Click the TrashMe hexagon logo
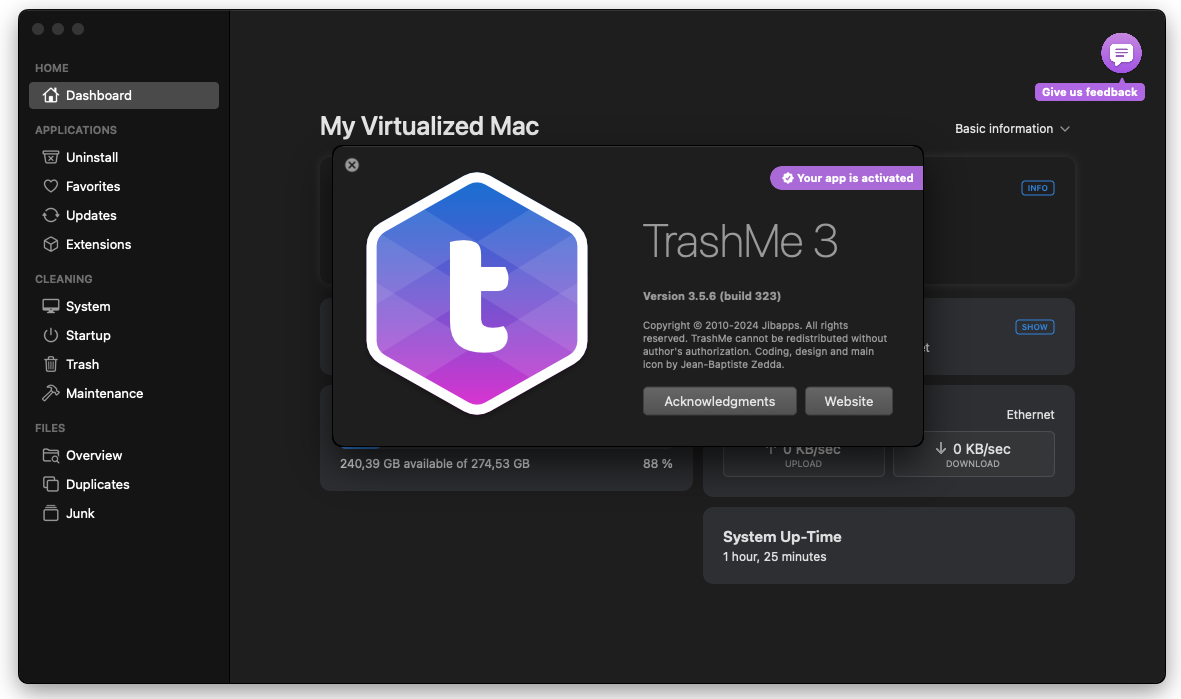Screen dimensions: 1181x699 (477, 293)
